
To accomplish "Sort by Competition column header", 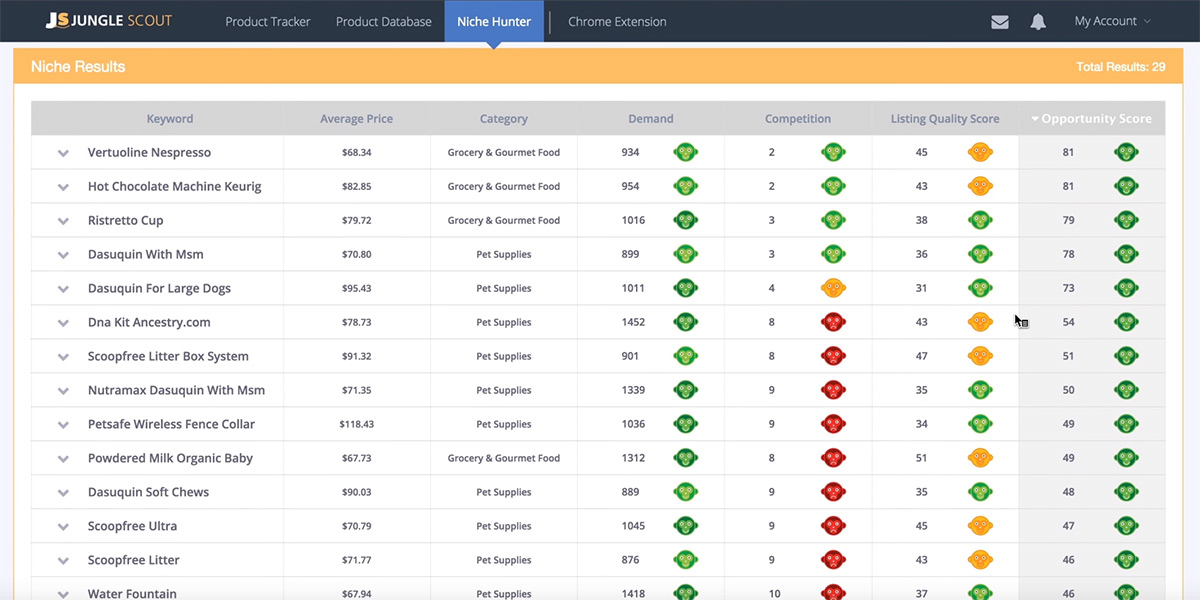I will click(798, 118).
